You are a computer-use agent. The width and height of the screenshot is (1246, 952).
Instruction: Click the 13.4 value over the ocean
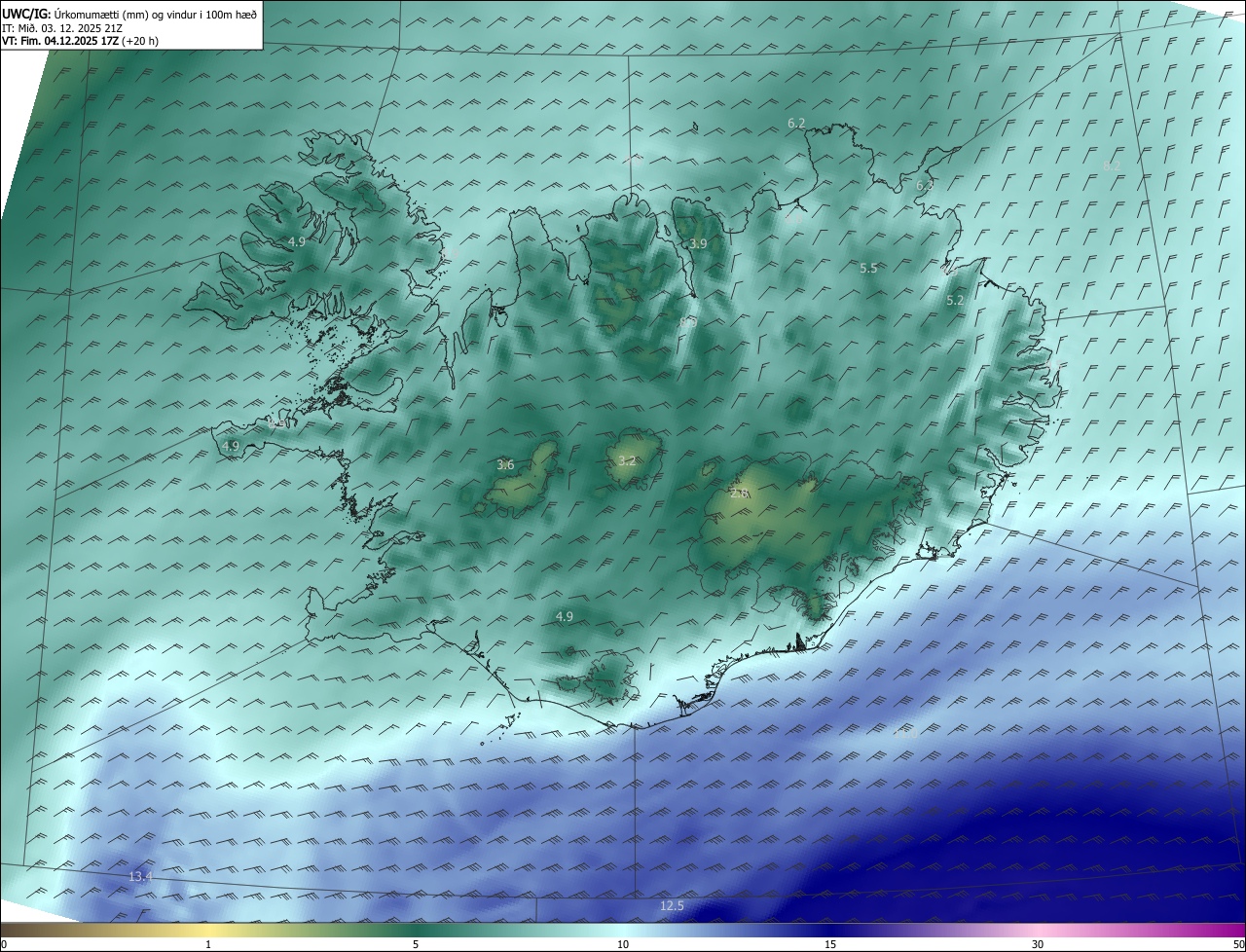pos(141,877)
